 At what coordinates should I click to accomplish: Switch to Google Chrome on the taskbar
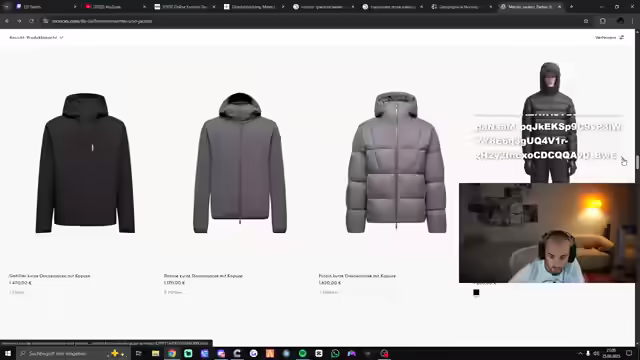tap(172, 353)
